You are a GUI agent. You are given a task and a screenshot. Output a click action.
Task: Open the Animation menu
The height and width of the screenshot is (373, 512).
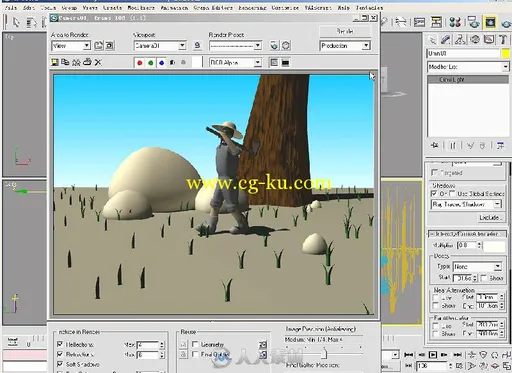click(174, 7)
